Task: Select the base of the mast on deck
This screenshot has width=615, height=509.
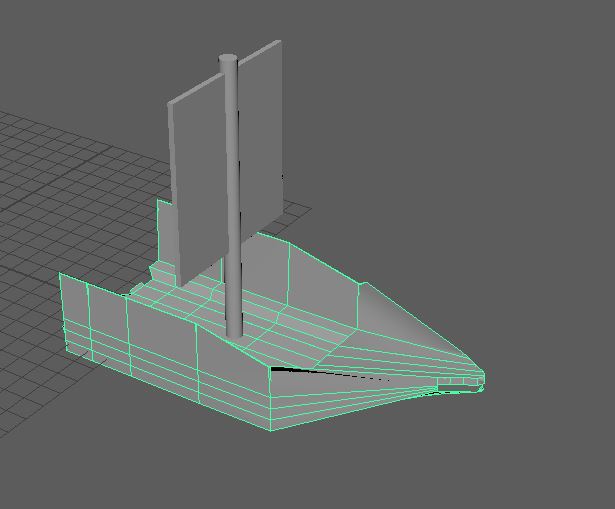Action: pos(234,328)
